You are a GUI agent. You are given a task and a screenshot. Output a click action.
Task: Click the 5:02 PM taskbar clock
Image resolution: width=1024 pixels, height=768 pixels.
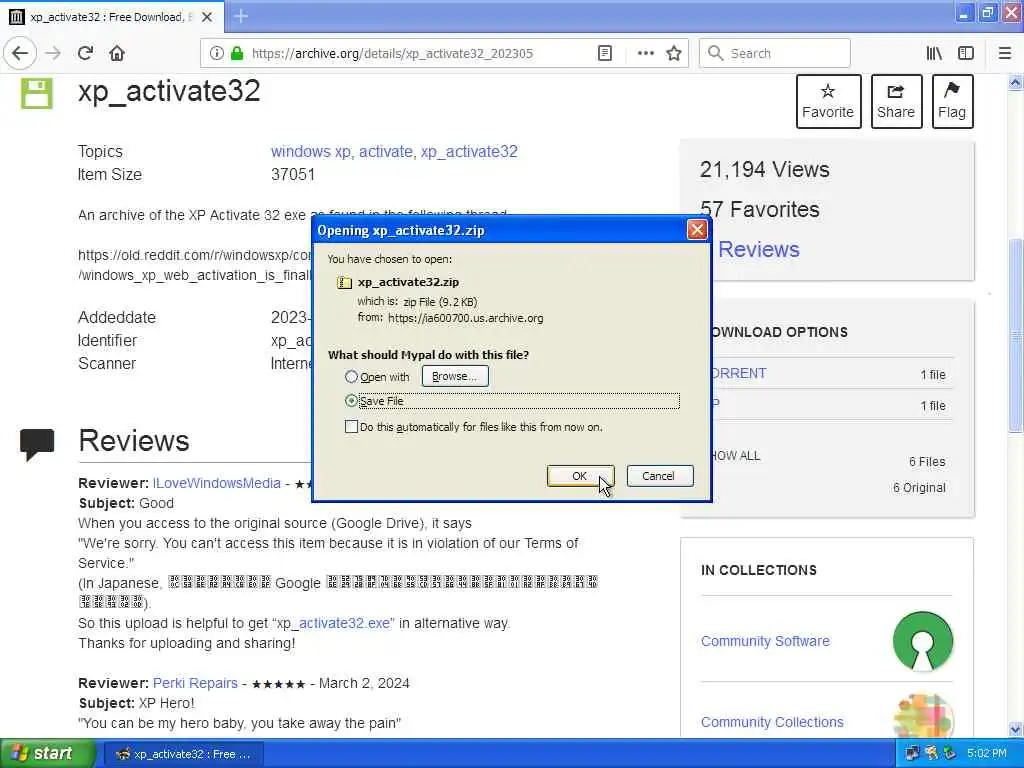(987, 754)
